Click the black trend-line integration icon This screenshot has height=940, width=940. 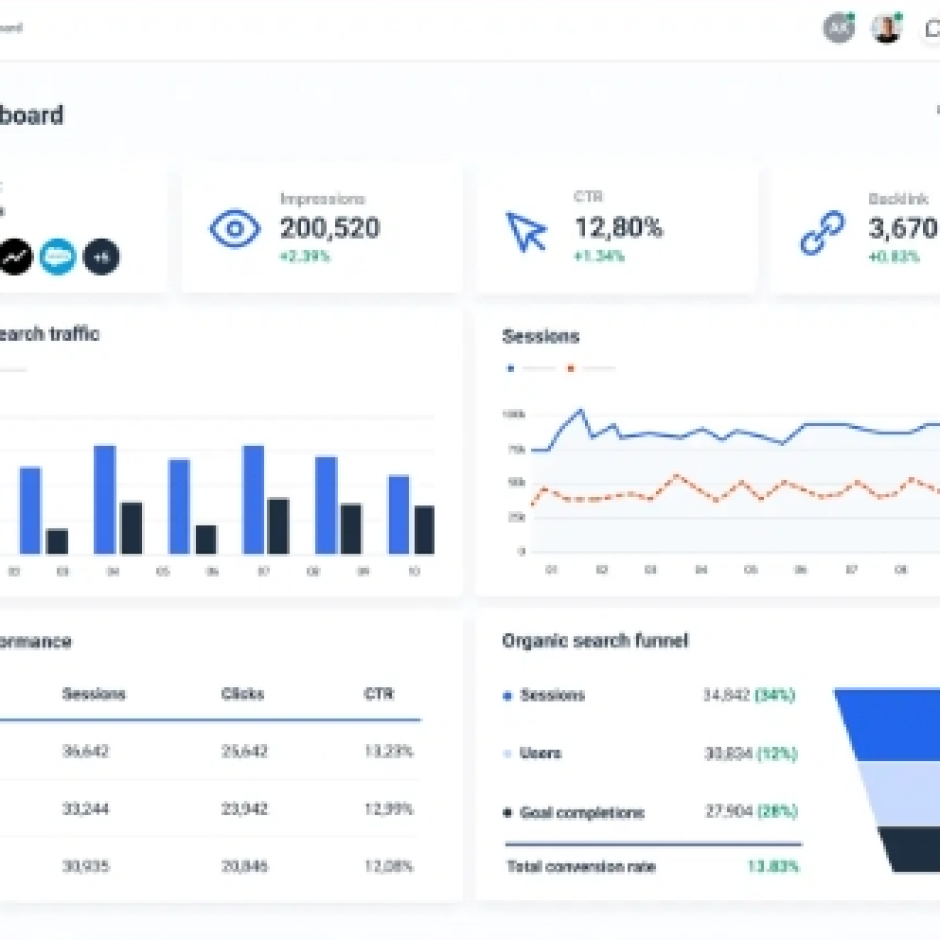tap(15, 257)
